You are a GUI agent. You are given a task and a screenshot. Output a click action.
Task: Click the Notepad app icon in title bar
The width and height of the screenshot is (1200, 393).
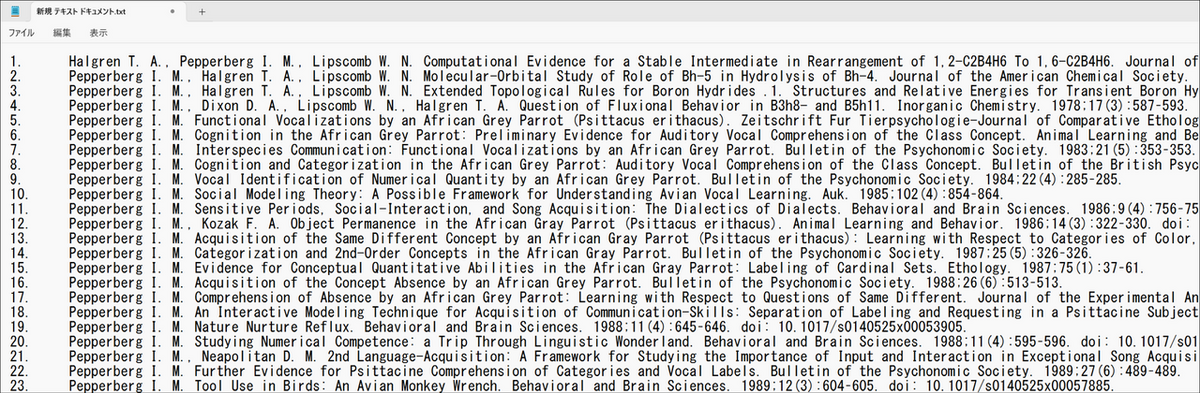point(14,11)
